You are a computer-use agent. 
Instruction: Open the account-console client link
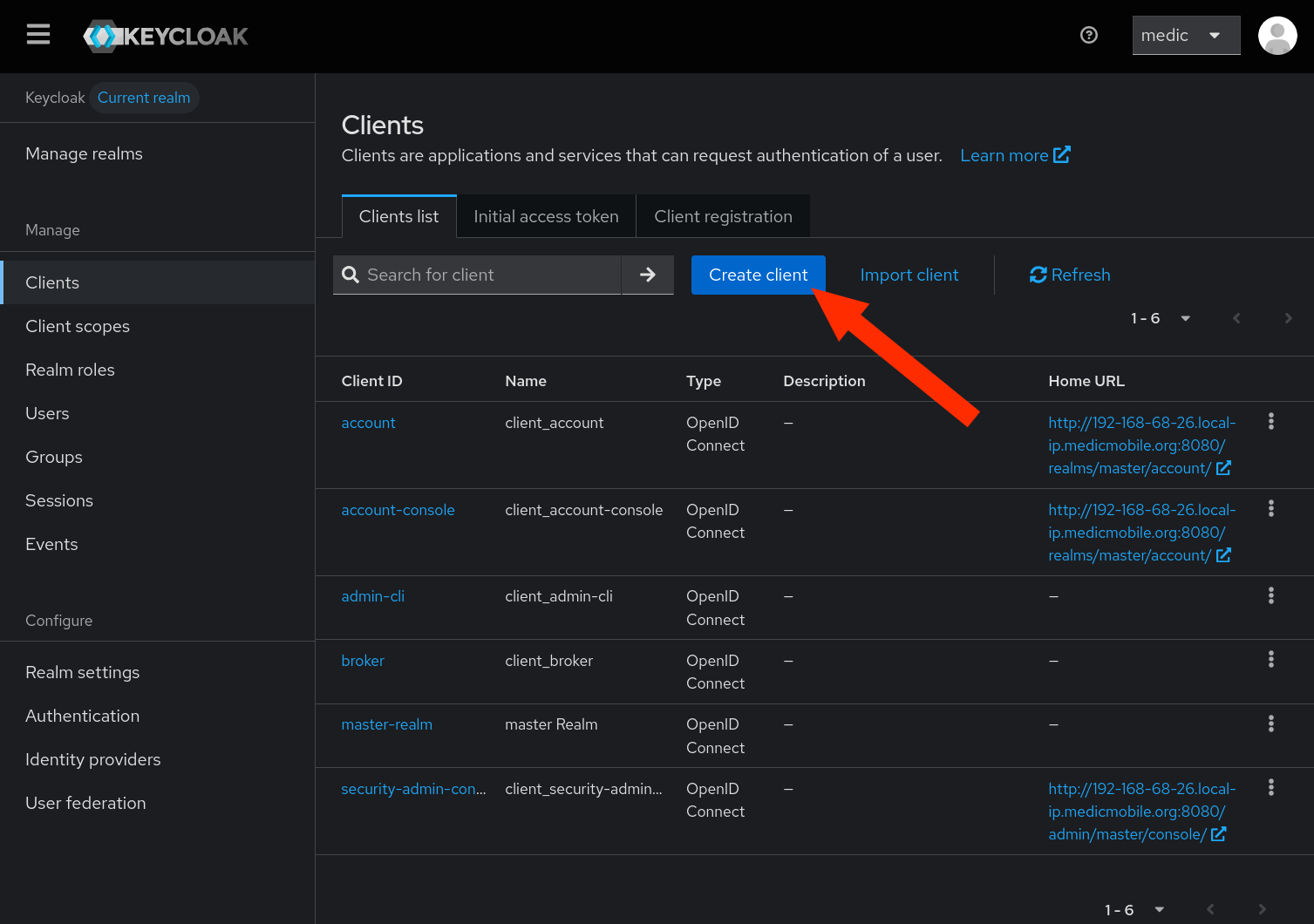click(x=398, y=510)
